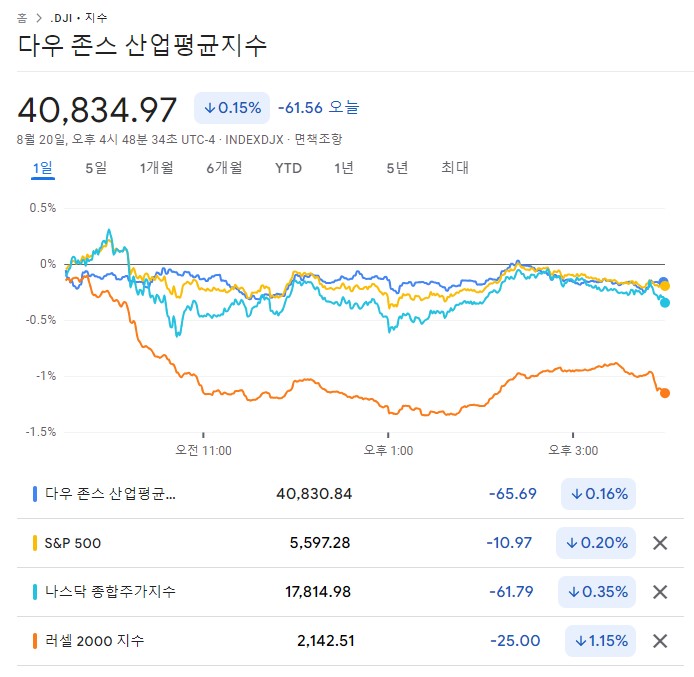Click the blue 다우 존스 산업평균 color marker

pyautogui.click(x=35, y=494)
